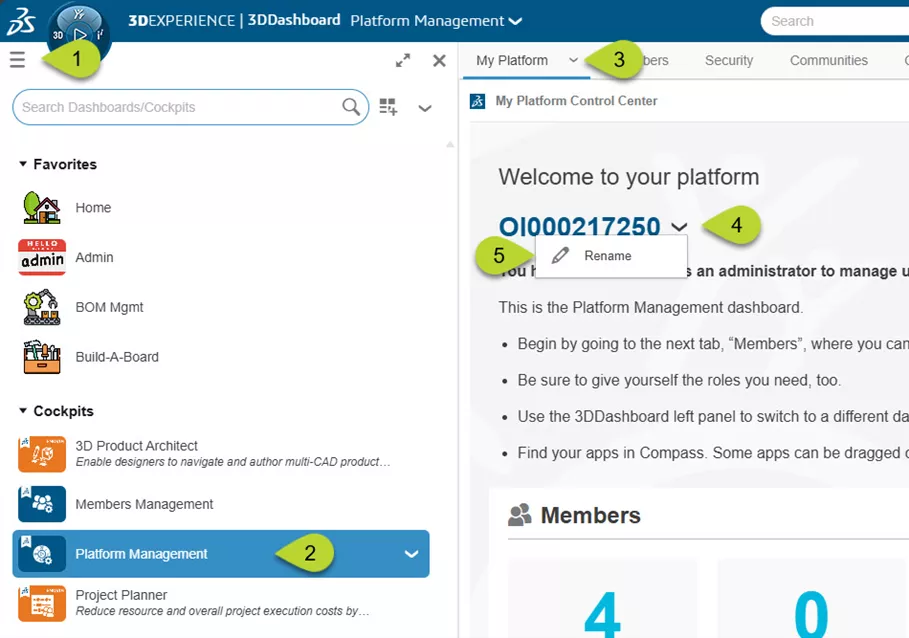Collapse the Cockpits section

[23, 411]
